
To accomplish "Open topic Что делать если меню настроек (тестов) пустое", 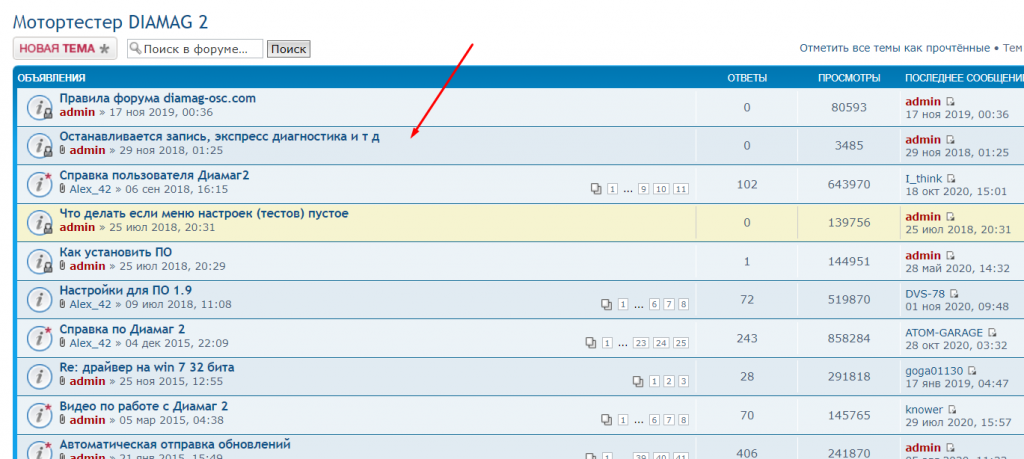I will tap(204, 214).
